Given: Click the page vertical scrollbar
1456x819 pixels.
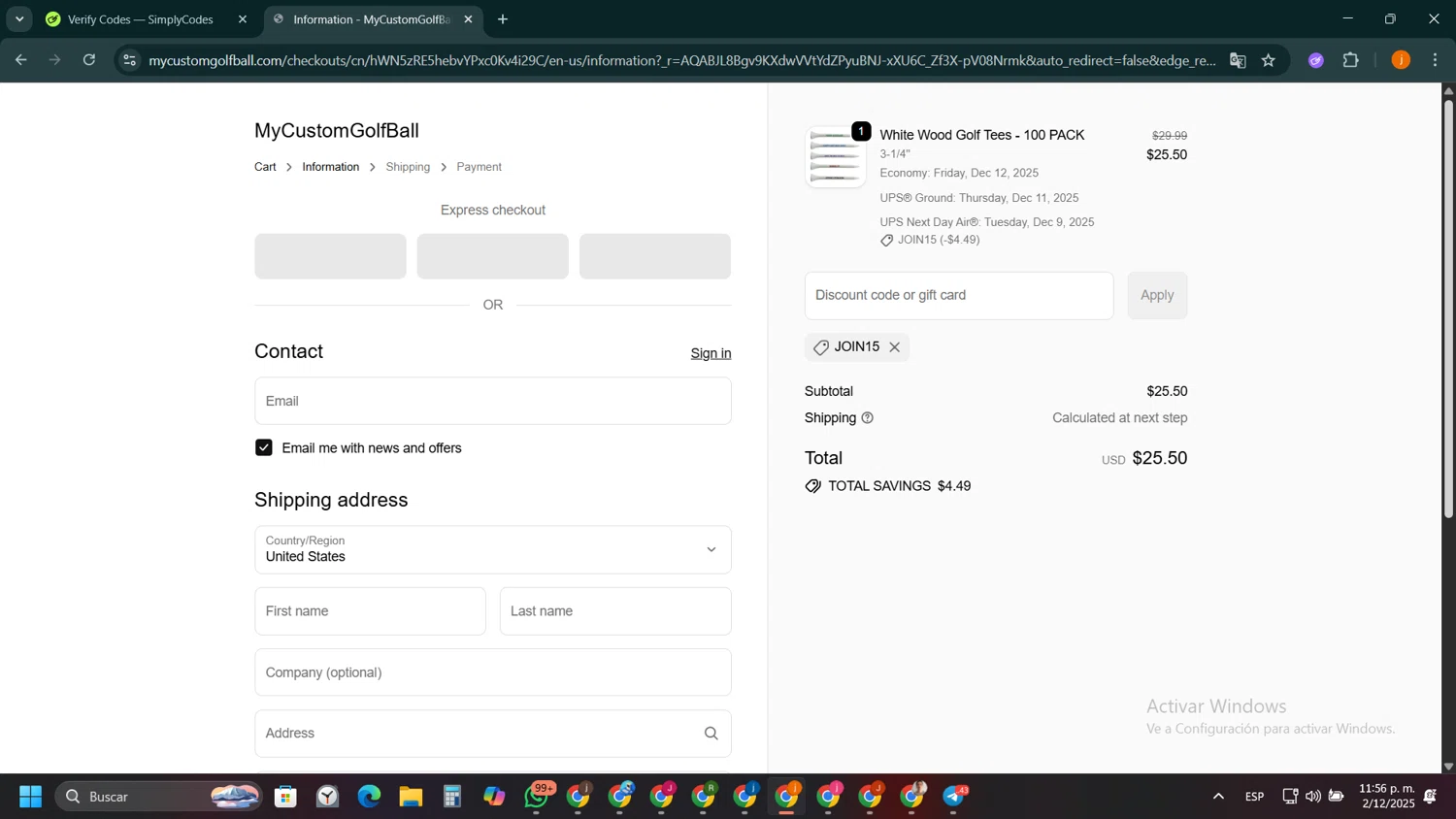Looking at the screenshot, I should coord(1448,311).
